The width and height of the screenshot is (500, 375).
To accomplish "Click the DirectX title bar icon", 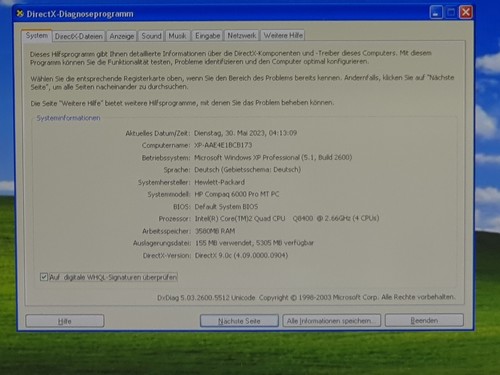I will pos(20,14).
